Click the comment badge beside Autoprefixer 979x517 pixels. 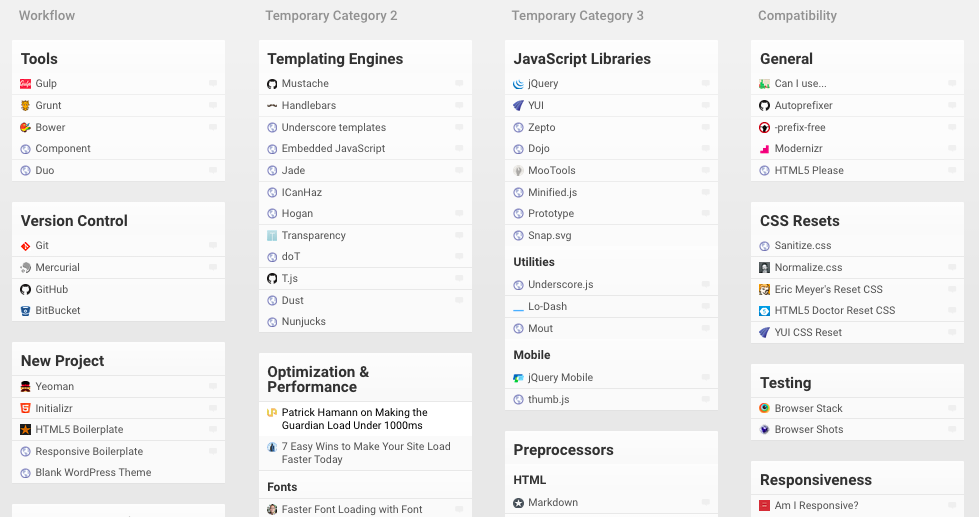[x=952, y=105]
